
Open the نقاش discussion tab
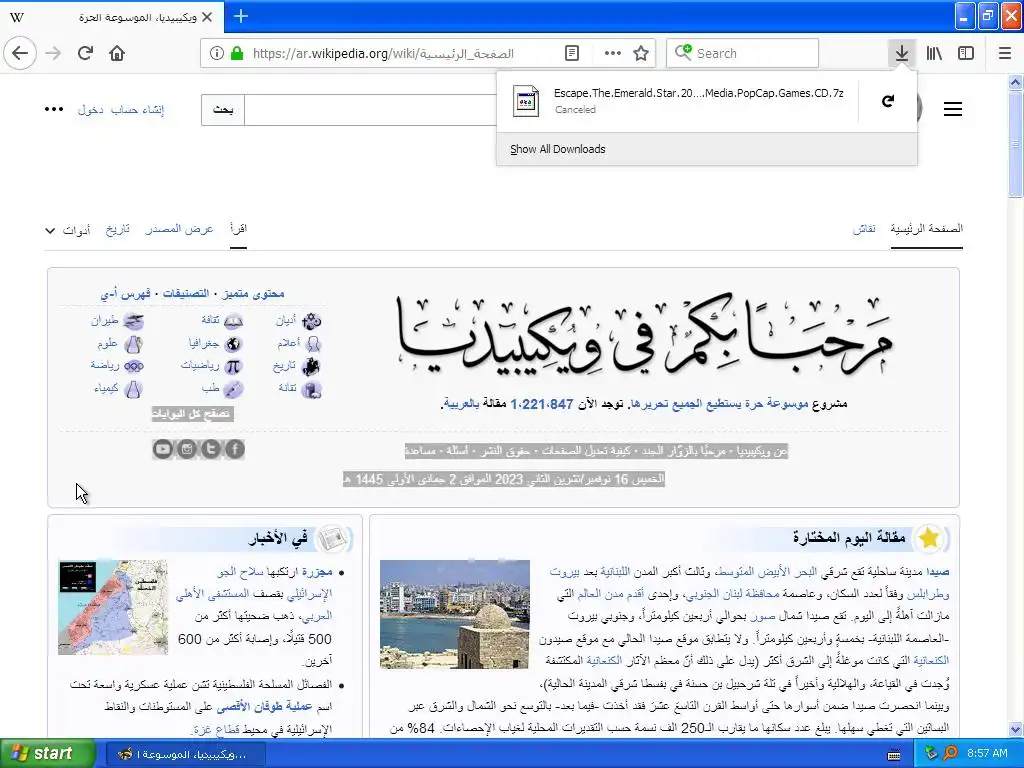(864, 229)
